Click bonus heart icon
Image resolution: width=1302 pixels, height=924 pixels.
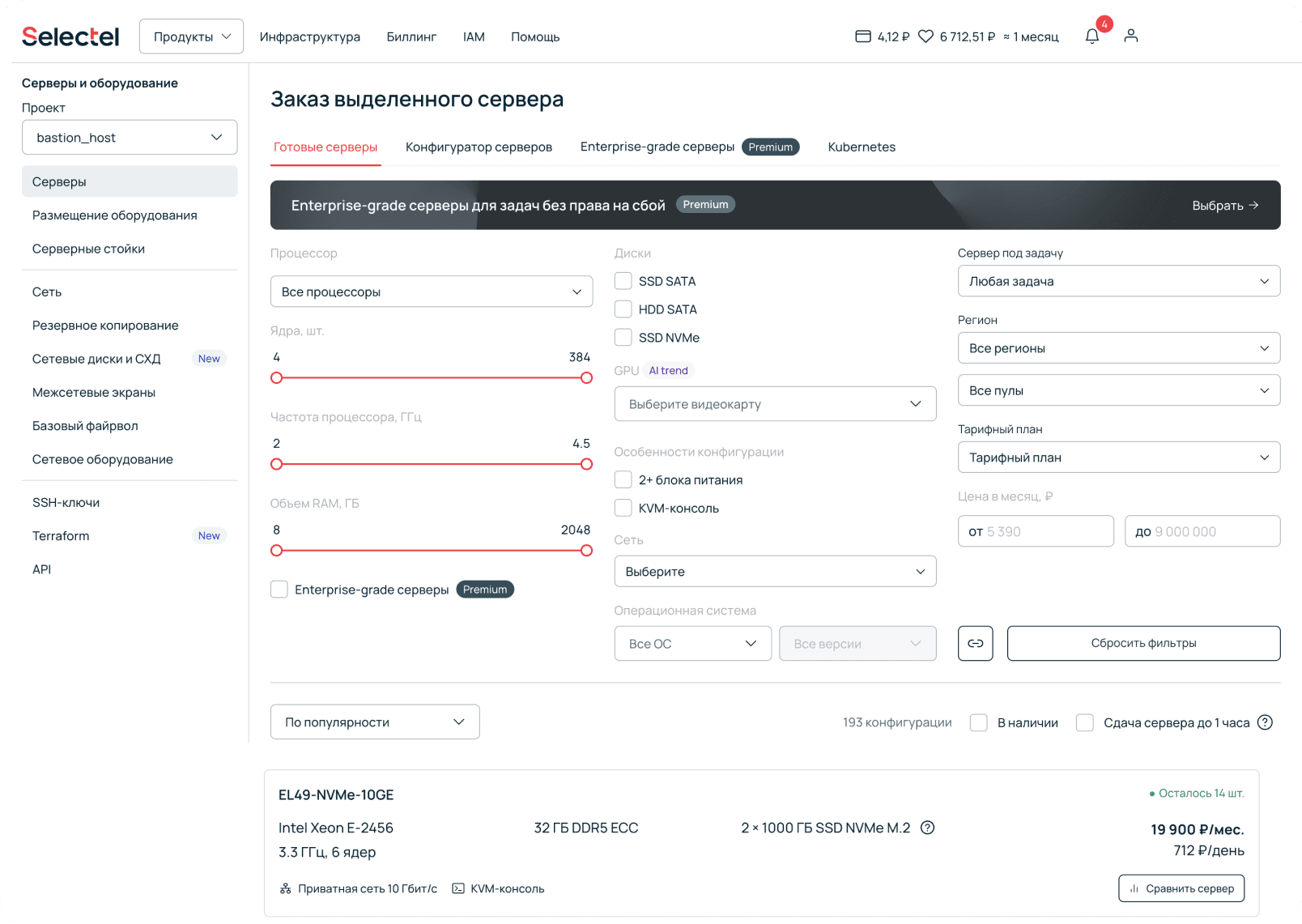[x=925, y=36]
